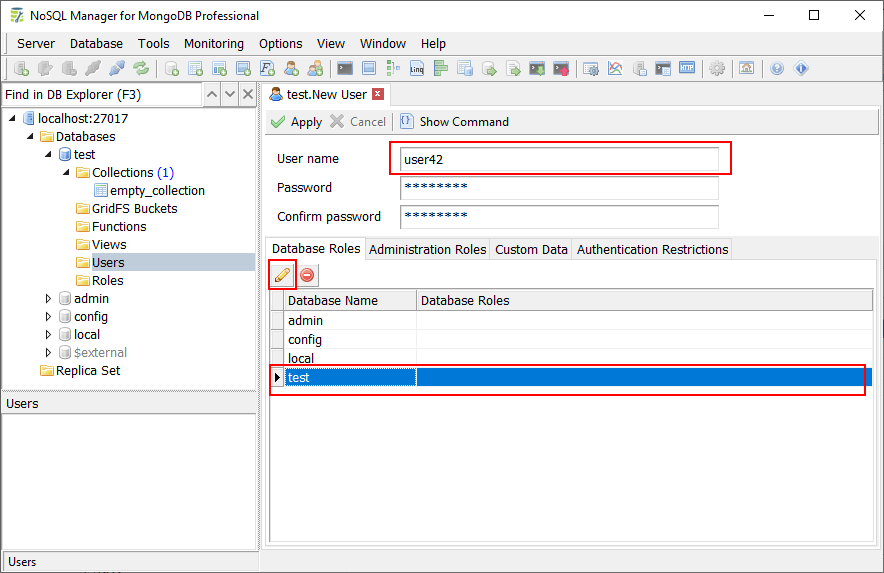
Task: Click the create function 'F' toolbar icon
Action: [268, 69]
